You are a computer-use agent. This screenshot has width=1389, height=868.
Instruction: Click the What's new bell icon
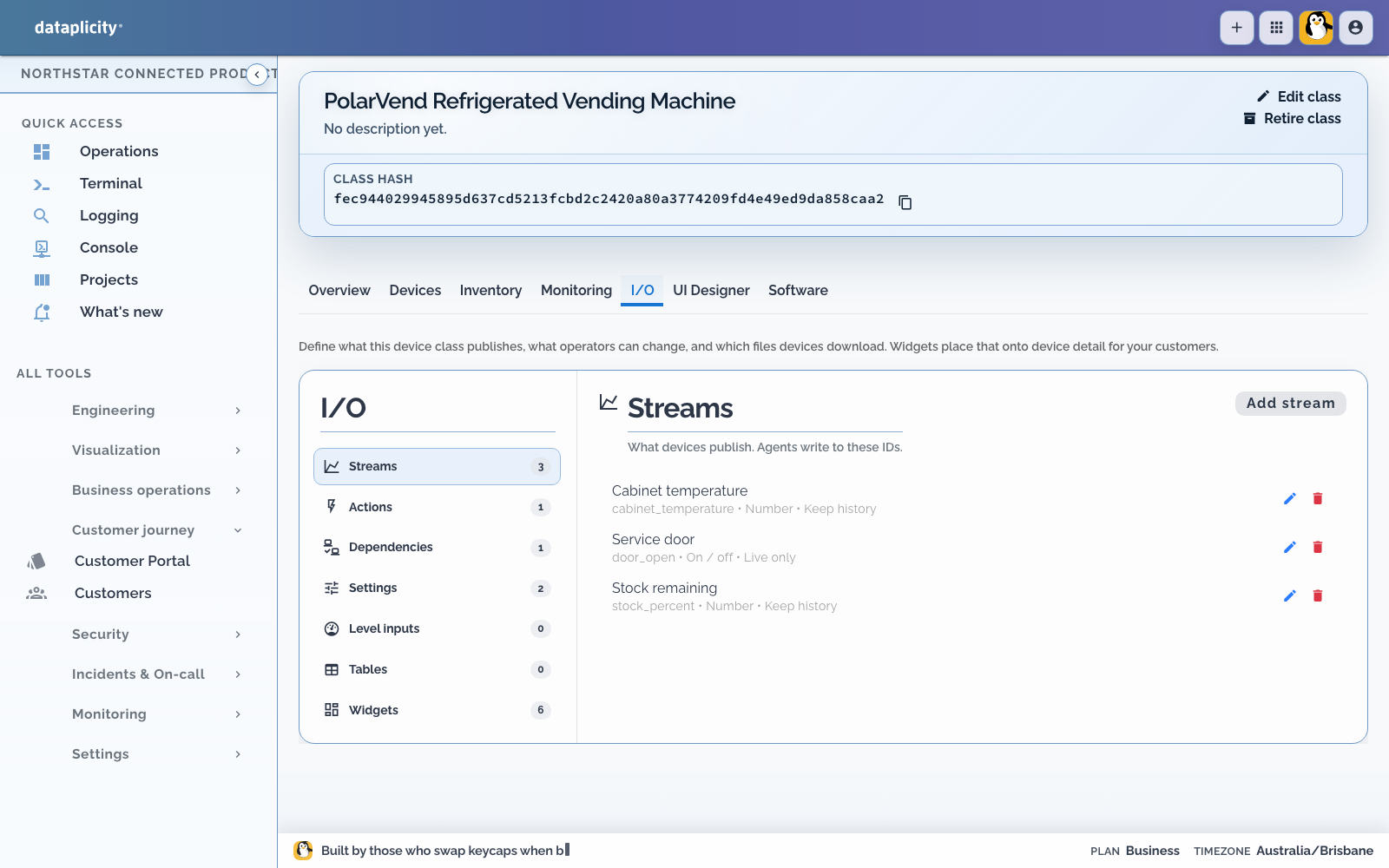tap(42, 312)
